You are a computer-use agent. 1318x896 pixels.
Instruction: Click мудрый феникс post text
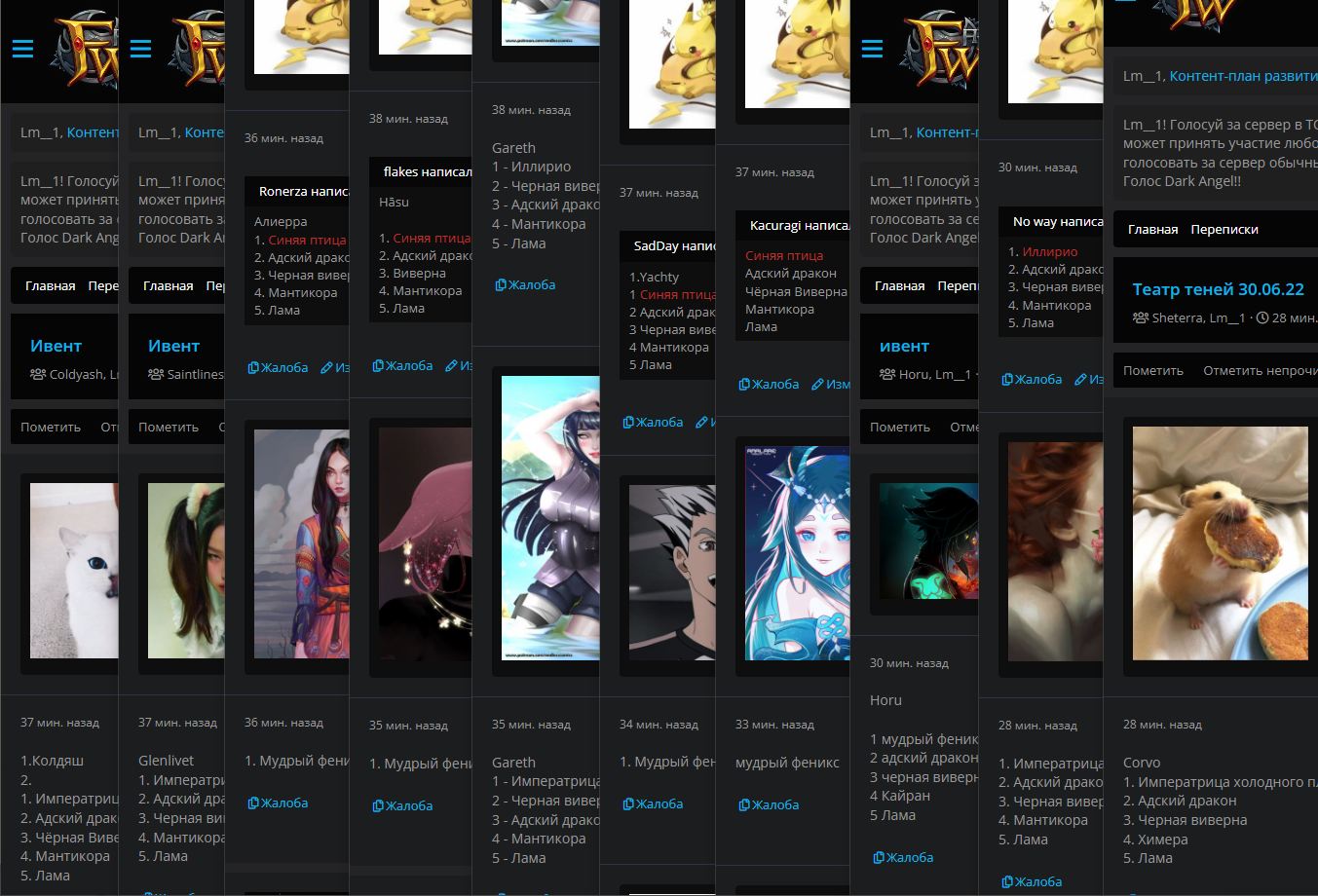click(787, 763)
